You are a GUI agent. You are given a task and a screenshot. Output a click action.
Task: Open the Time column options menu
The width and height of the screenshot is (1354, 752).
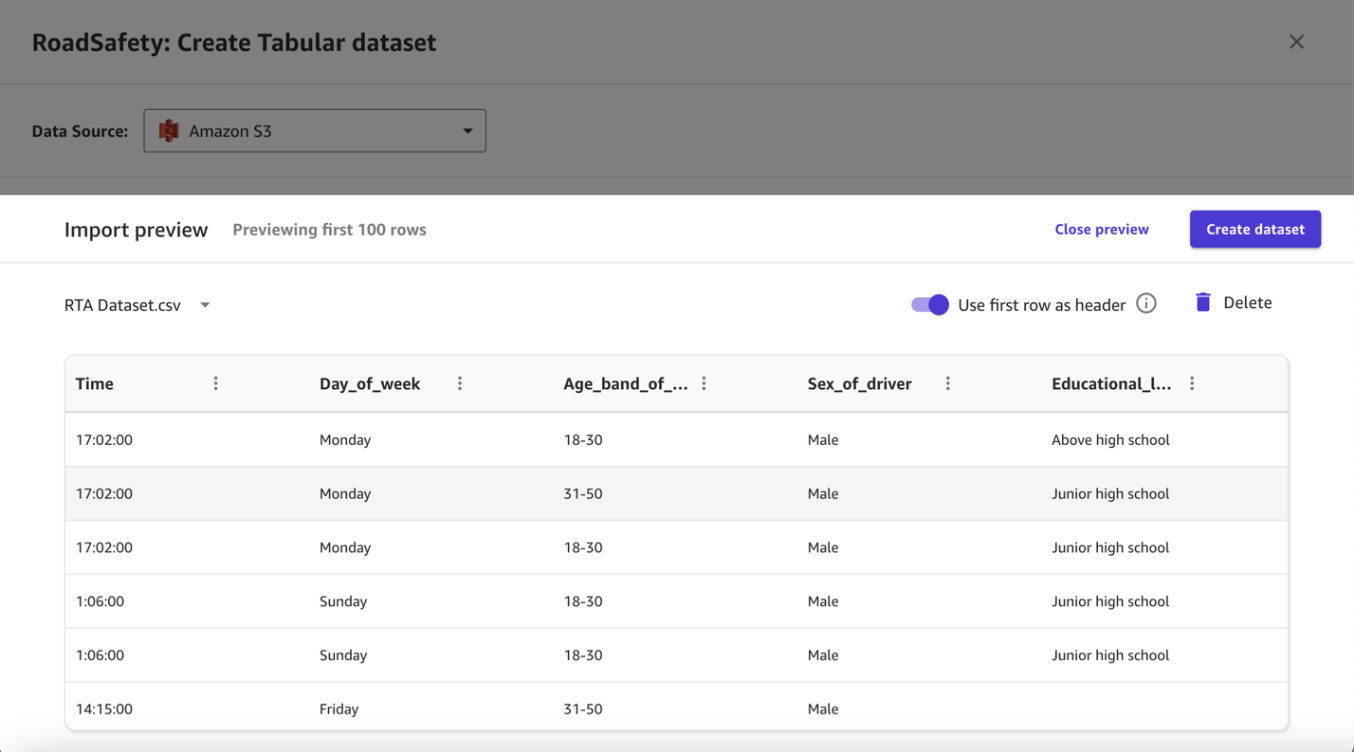[216, 384]
